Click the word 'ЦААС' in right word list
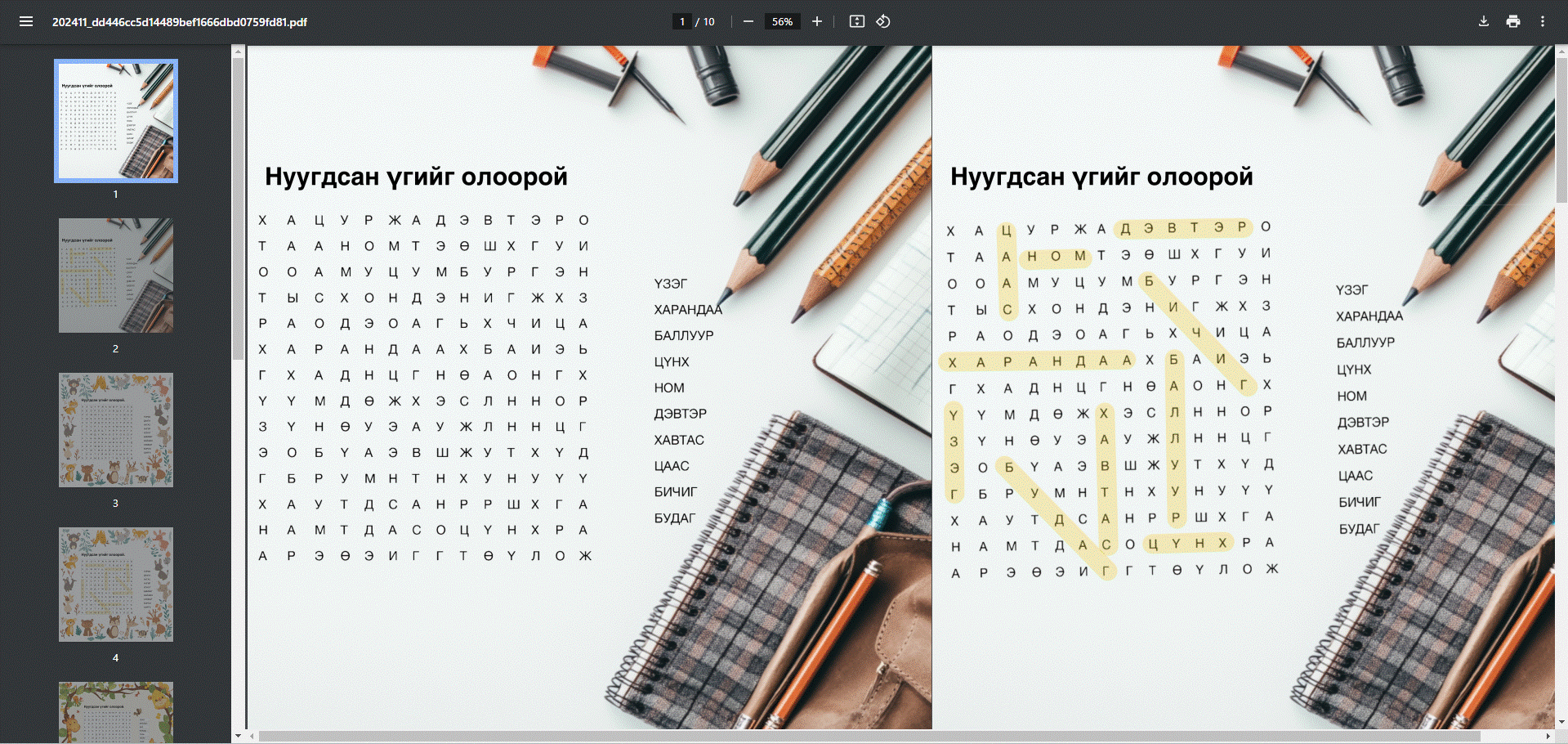The image size is (1568, 744). tap(1355, 476)
